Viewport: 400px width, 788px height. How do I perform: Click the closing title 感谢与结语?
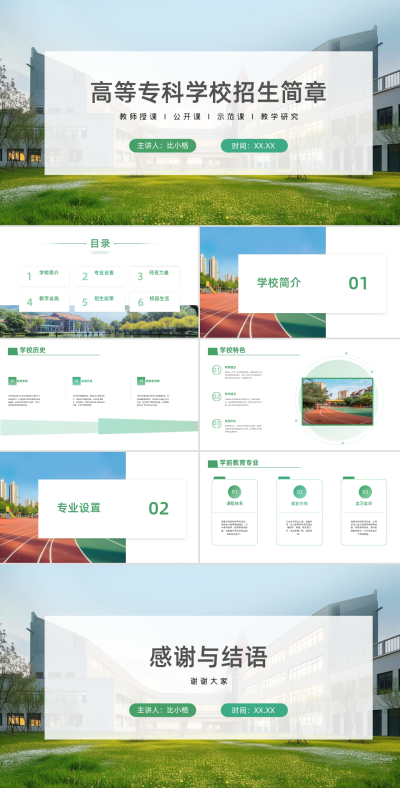coord(209,657)
